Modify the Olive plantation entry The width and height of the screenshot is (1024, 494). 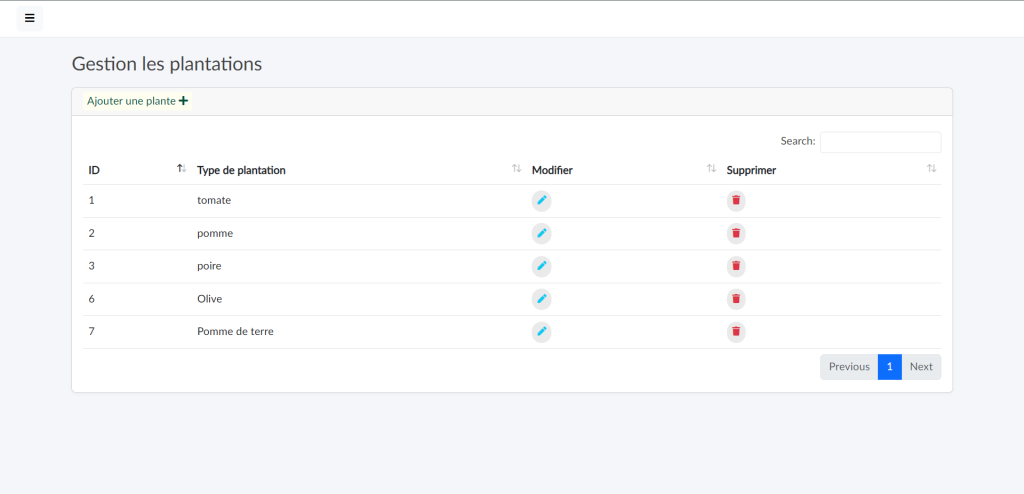coord(541,298)
